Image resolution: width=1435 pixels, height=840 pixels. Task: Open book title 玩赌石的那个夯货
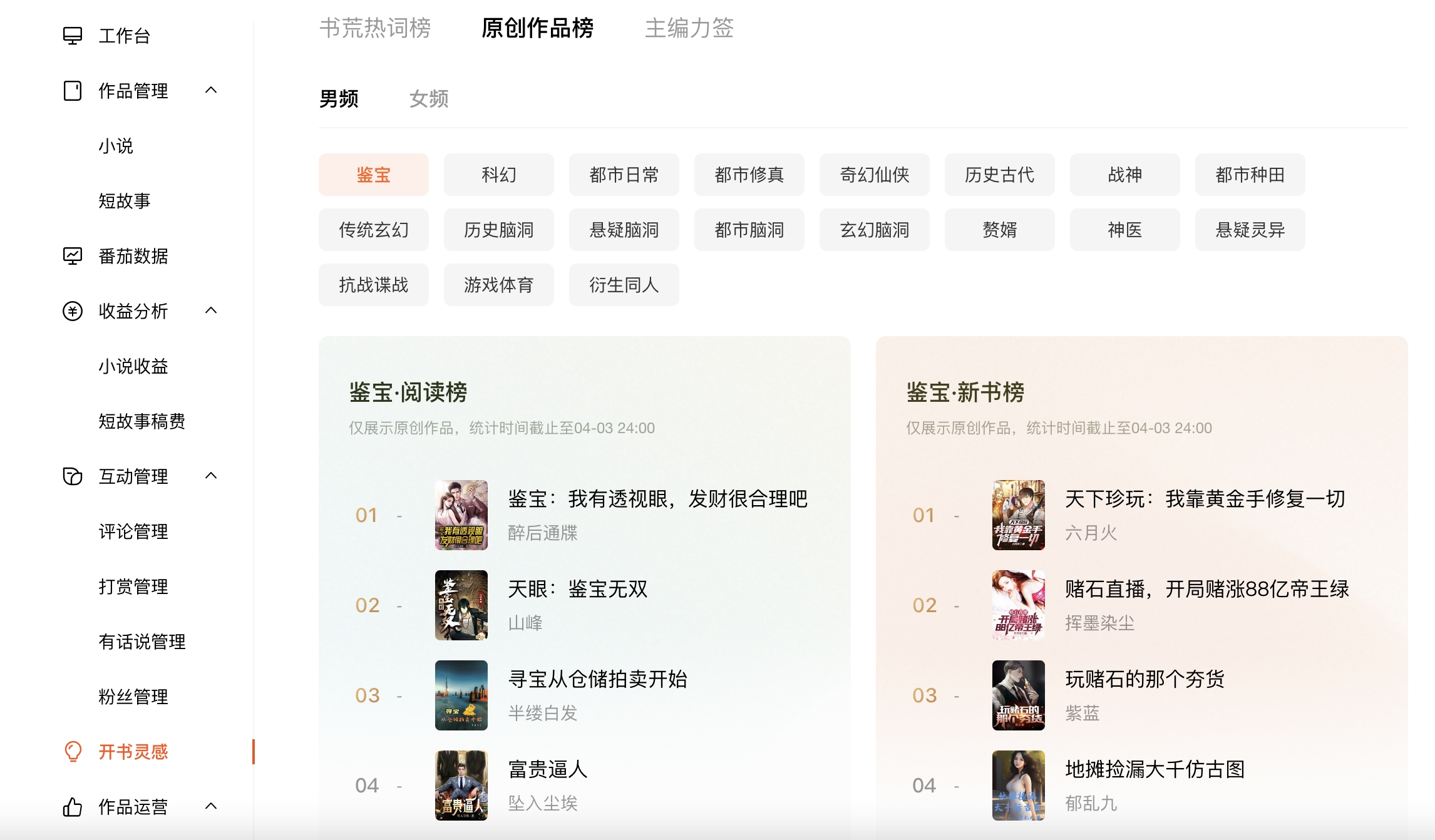coord(1144,679)
